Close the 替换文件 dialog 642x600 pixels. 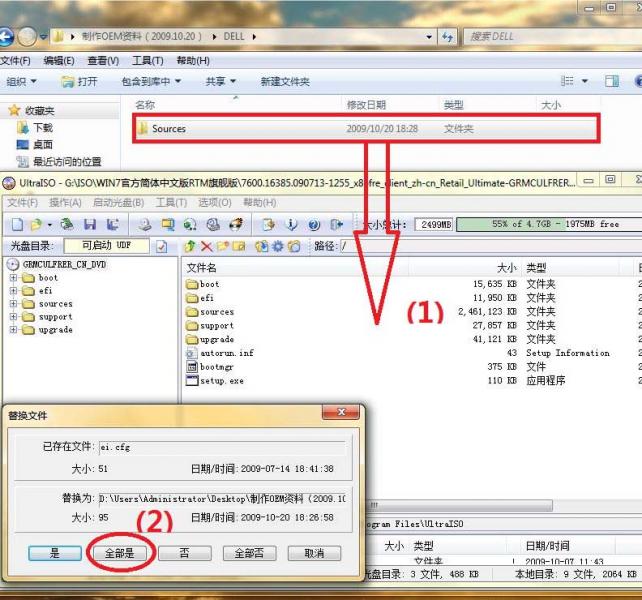[341, 412]
